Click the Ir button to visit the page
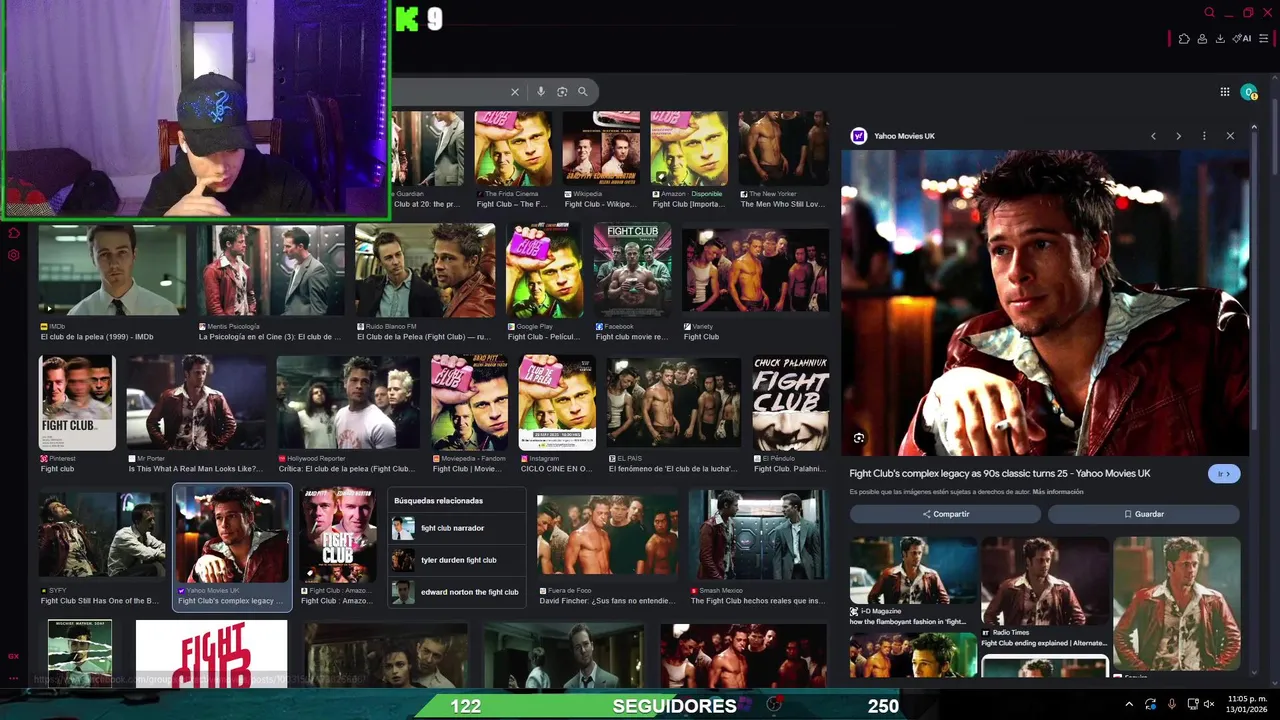 click(x=1224, y=474)
